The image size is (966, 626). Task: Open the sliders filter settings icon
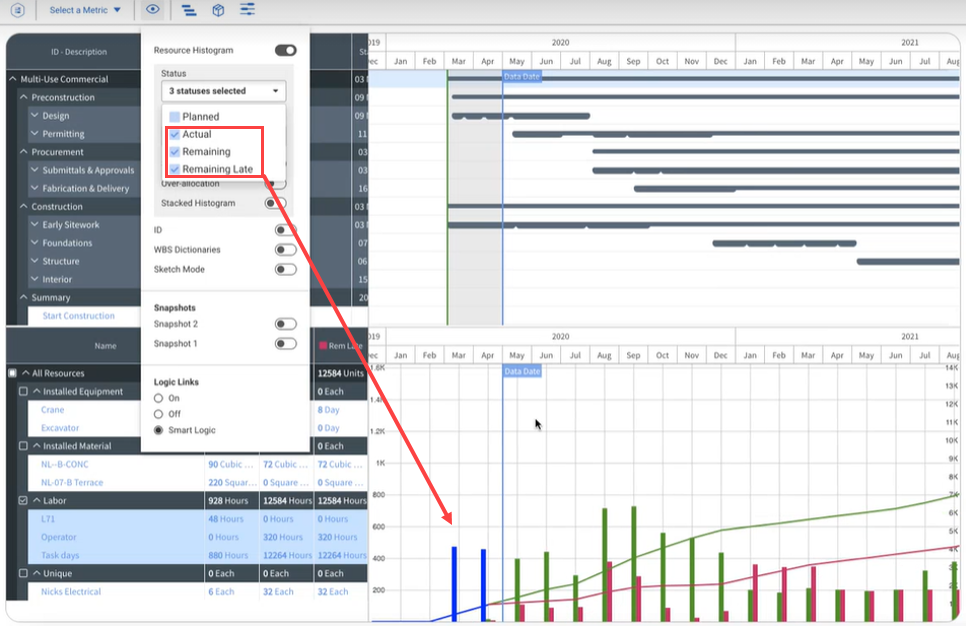coord(247,10)
